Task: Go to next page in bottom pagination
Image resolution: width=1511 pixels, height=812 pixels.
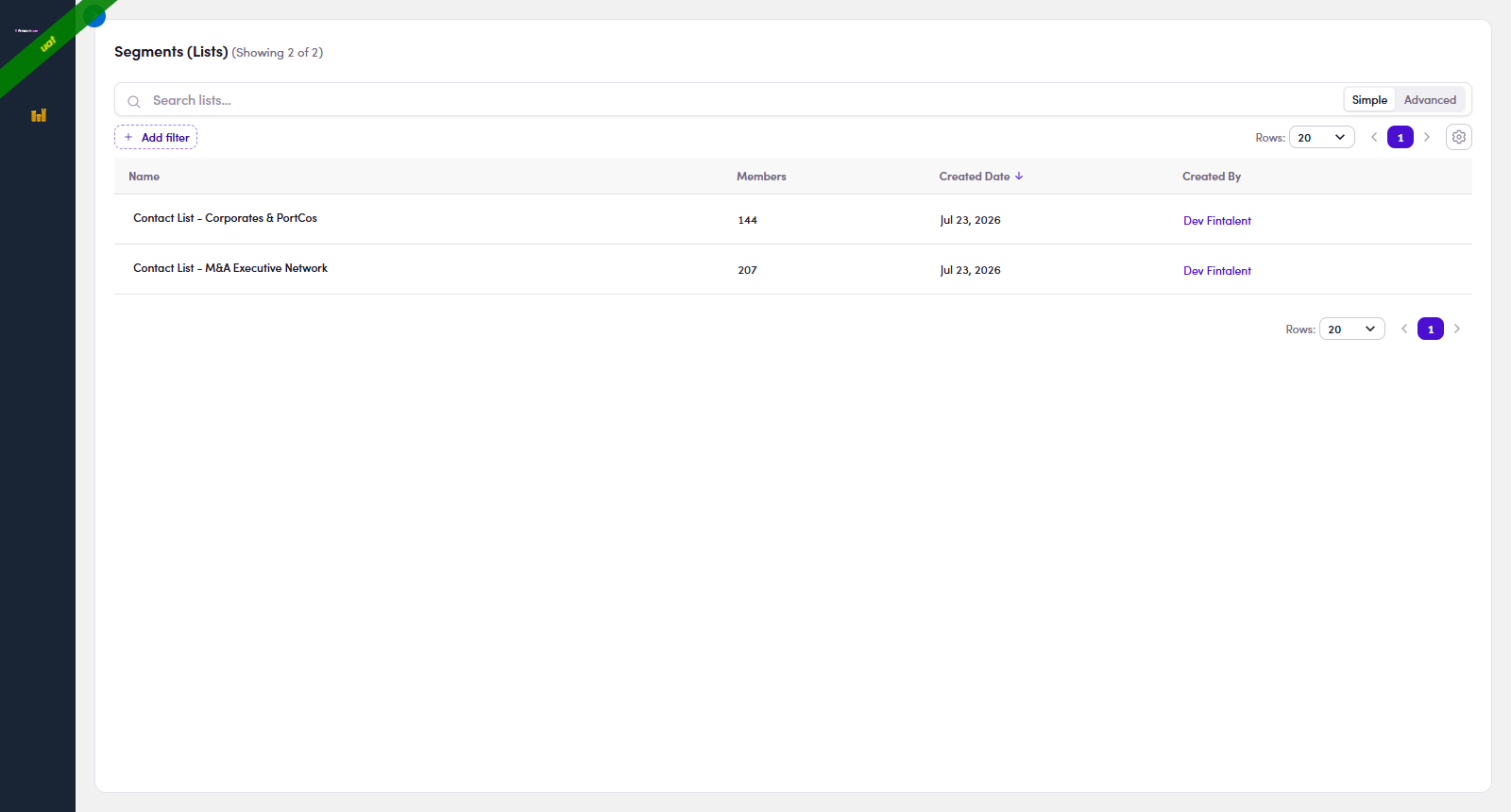Action: (1457, 329)
